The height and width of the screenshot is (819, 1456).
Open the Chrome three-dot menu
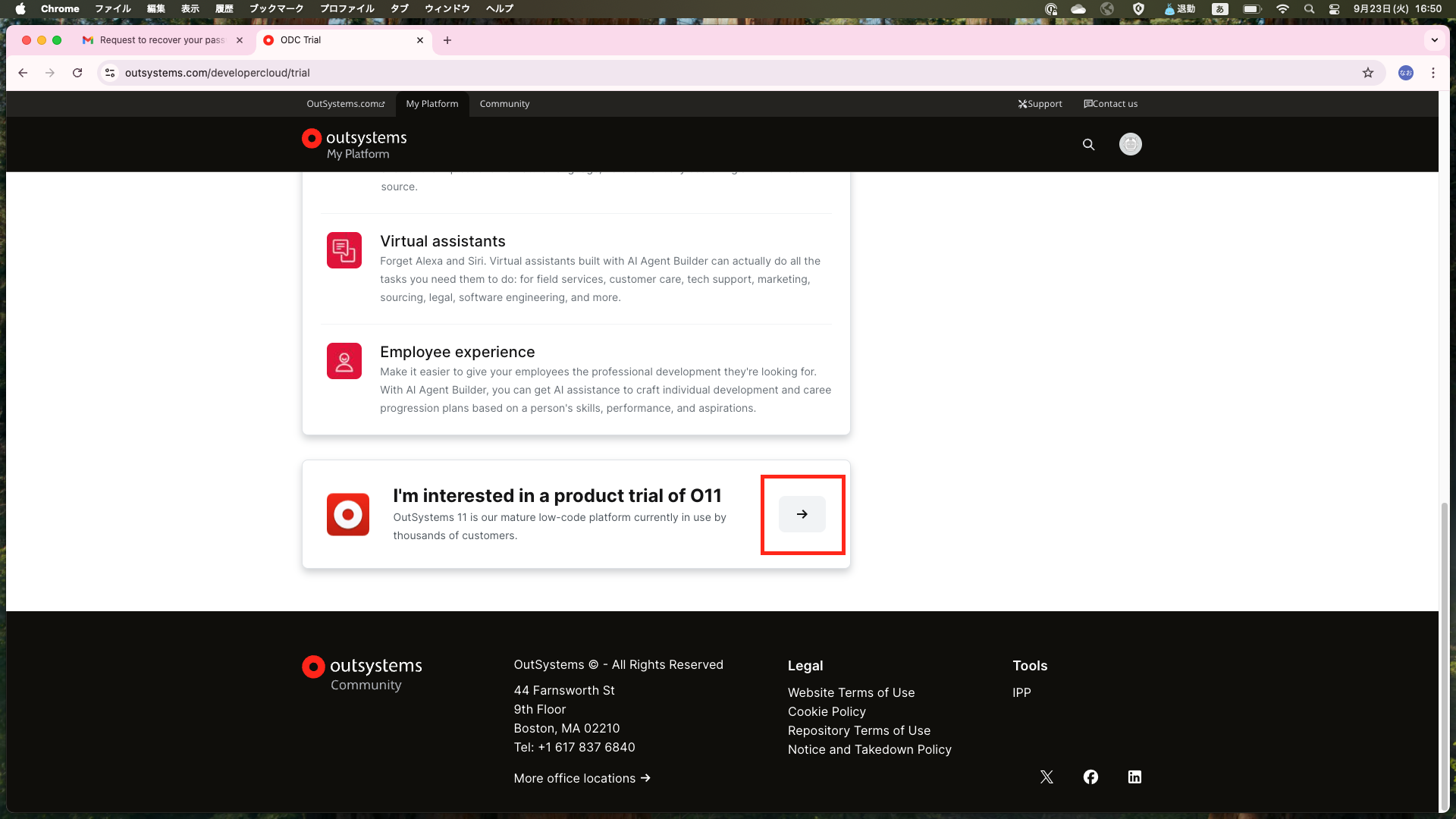point(1433,73)
